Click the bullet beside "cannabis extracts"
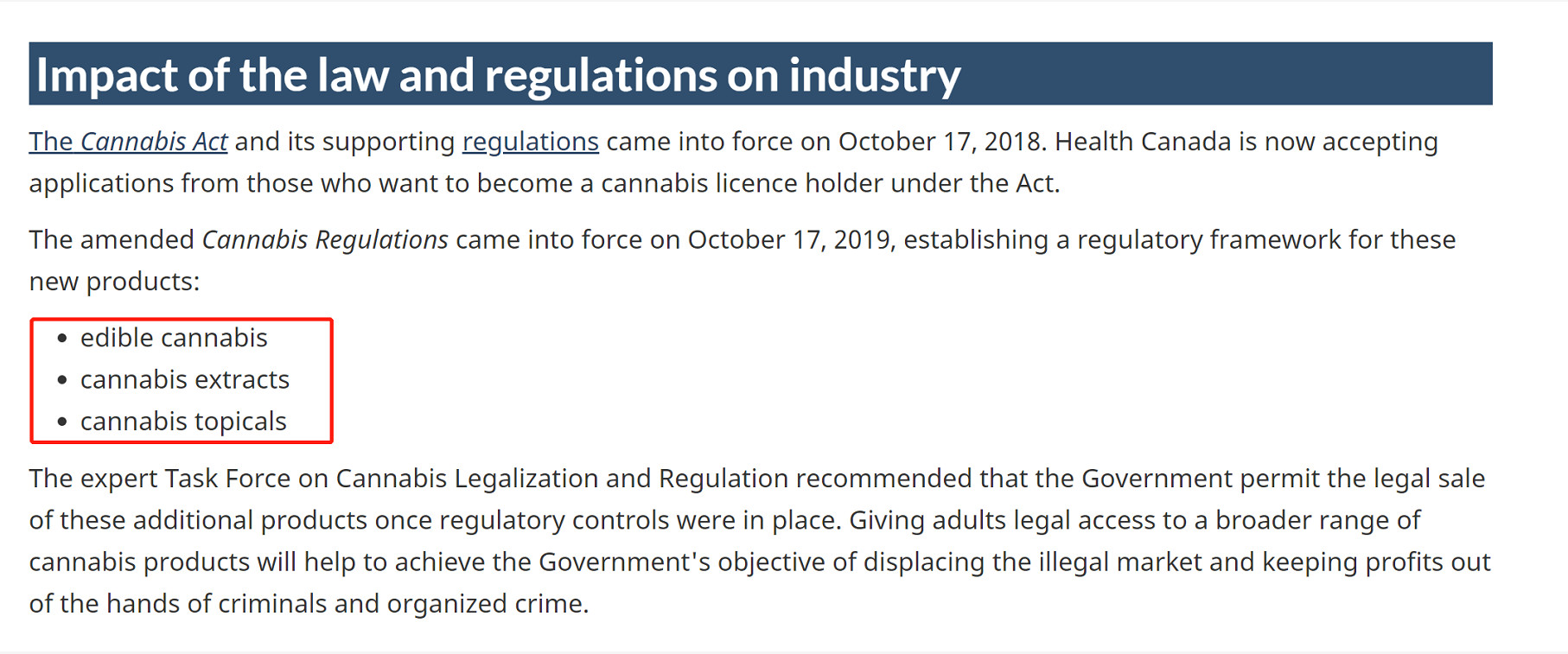Viewport: 1568px width, 654px height. tap(62, 380)
